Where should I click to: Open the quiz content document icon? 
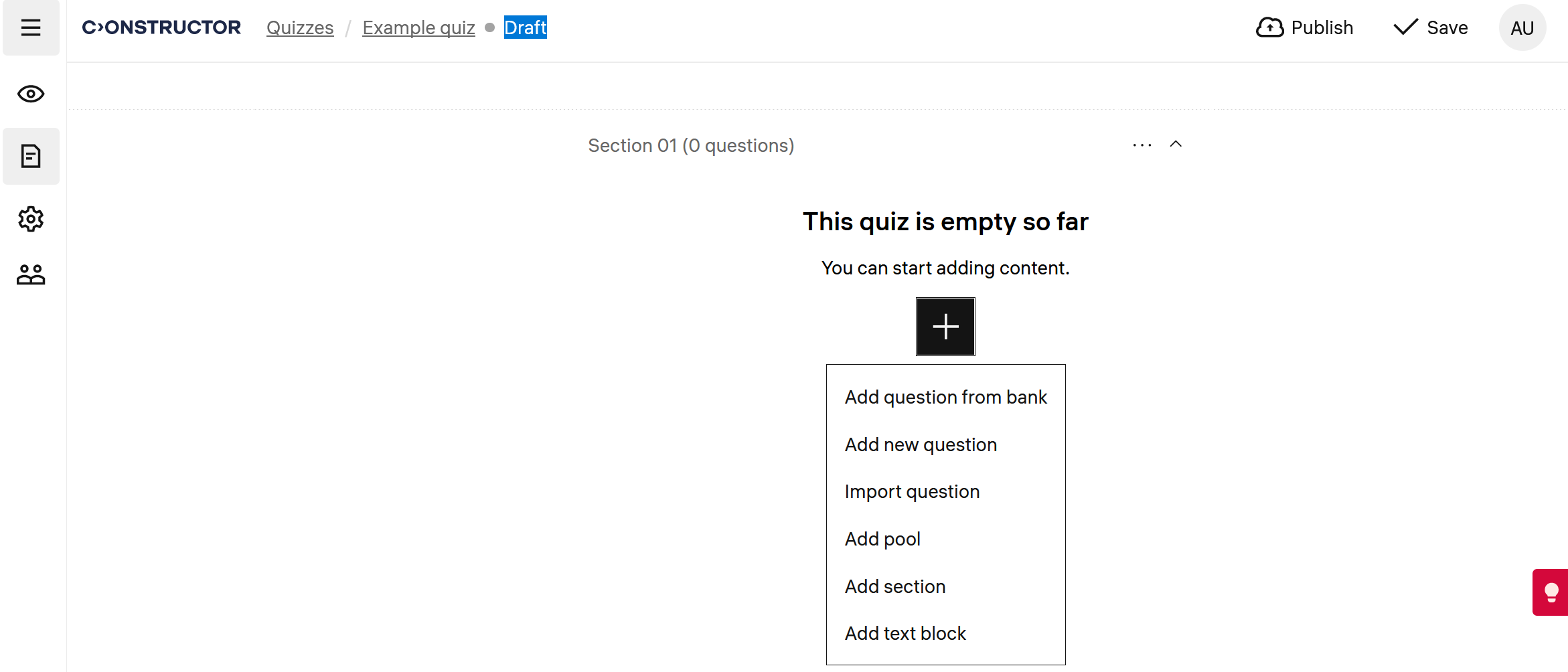(x=31, y=156)
